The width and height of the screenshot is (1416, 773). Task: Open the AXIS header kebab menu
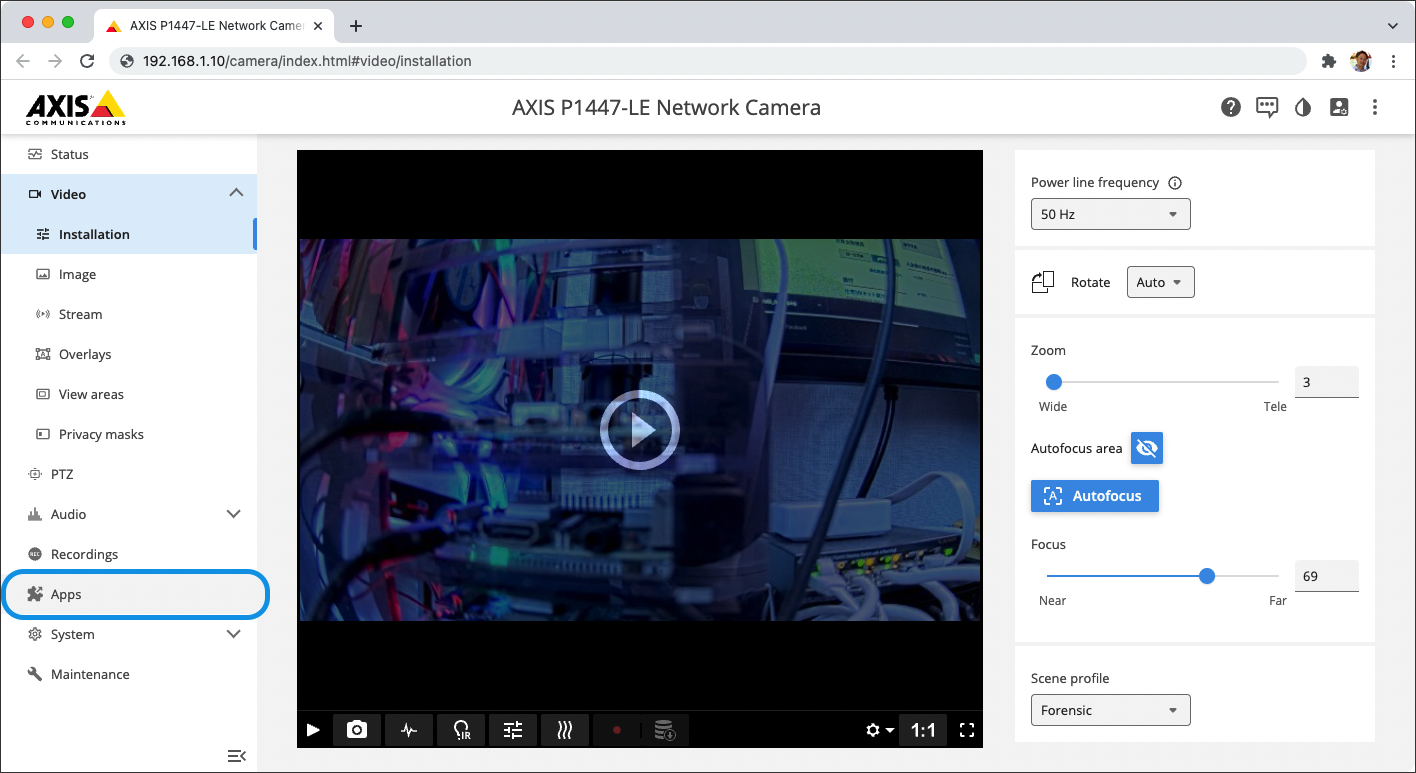point(1375,107)
